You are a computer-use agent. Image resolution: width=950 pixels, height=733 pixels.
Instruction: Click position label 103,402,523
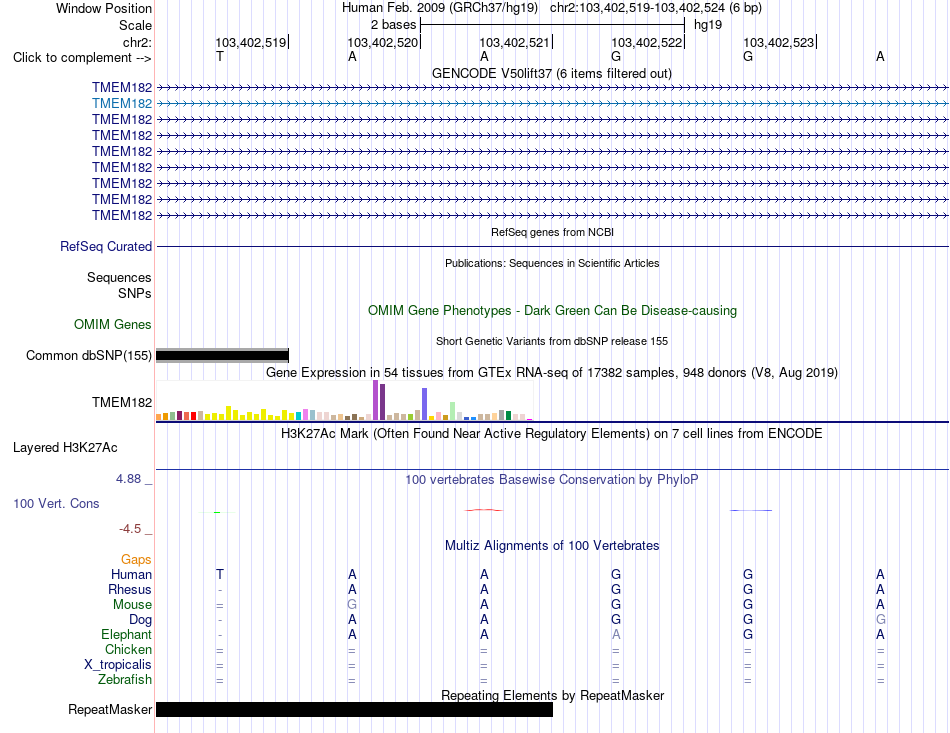click(x=779, y=42)
